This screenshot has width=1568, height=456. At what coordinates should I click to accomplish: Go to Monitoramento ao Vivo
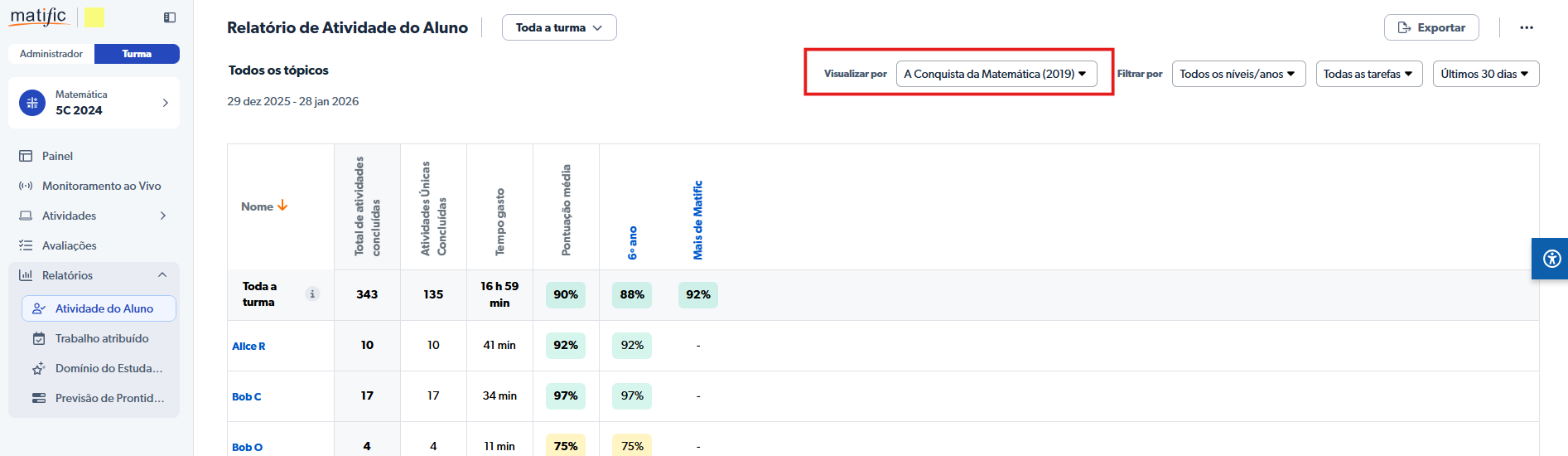101,186
